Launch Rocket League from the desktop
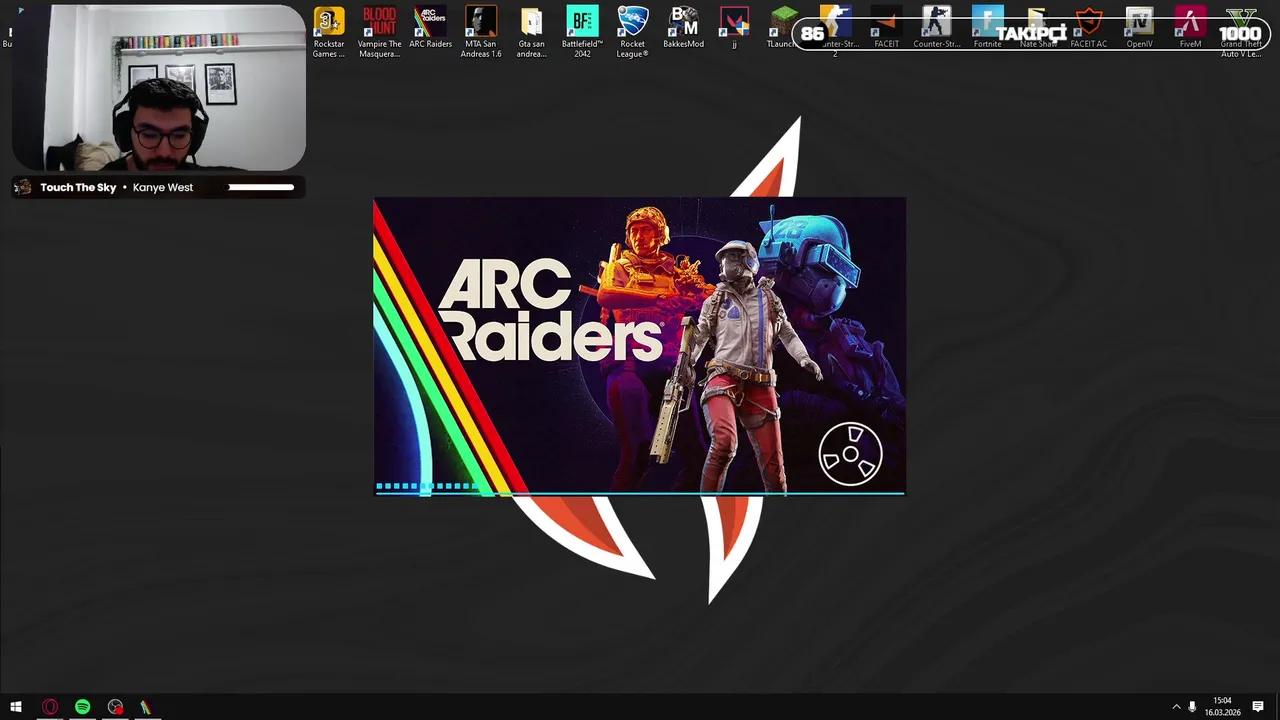This screenshot has height=720, width=1280. tap(632, 22)
